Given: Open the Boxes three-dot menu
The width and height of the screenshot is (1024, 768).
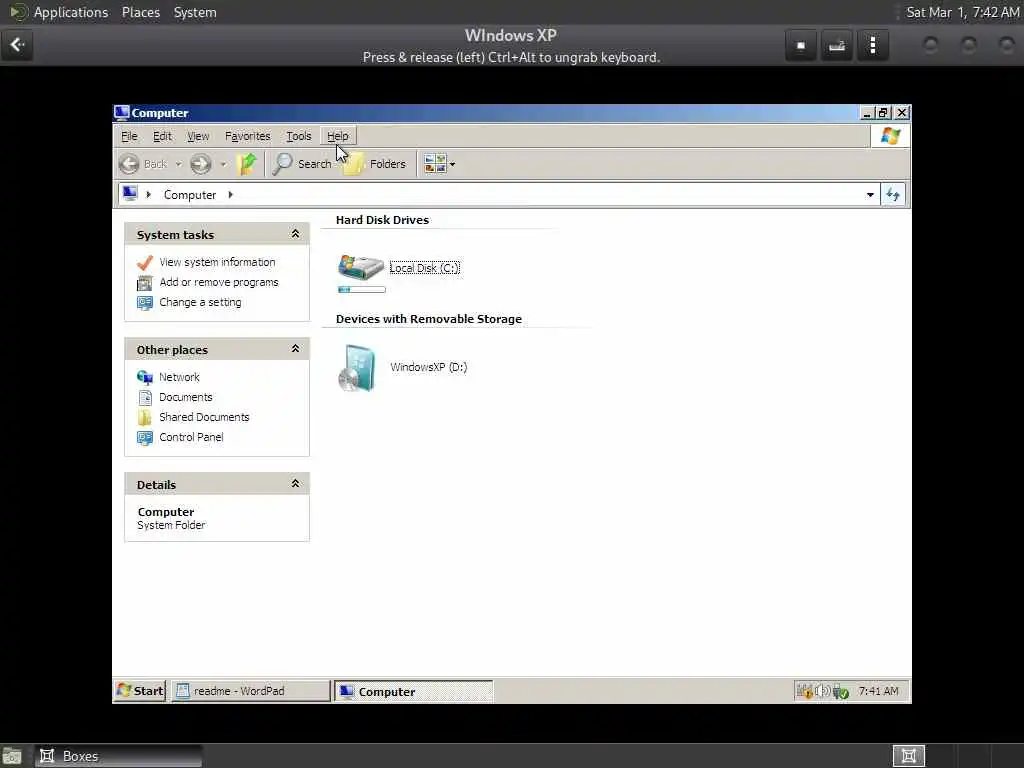Looking at the screenshot, I should pos(873,45).
